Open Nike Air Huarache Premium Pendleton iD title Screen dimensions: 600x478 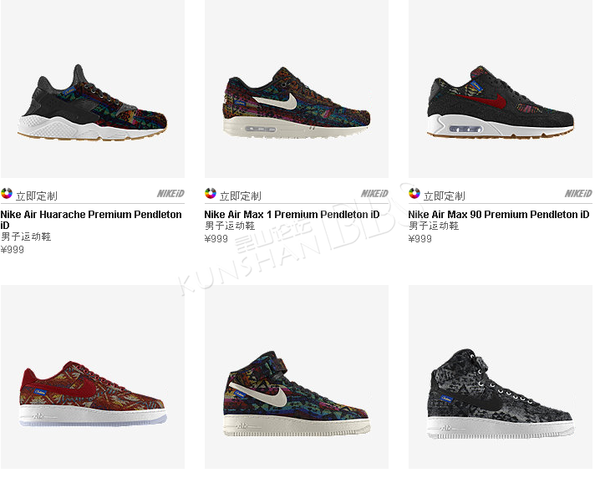click(x=91, y=220)
